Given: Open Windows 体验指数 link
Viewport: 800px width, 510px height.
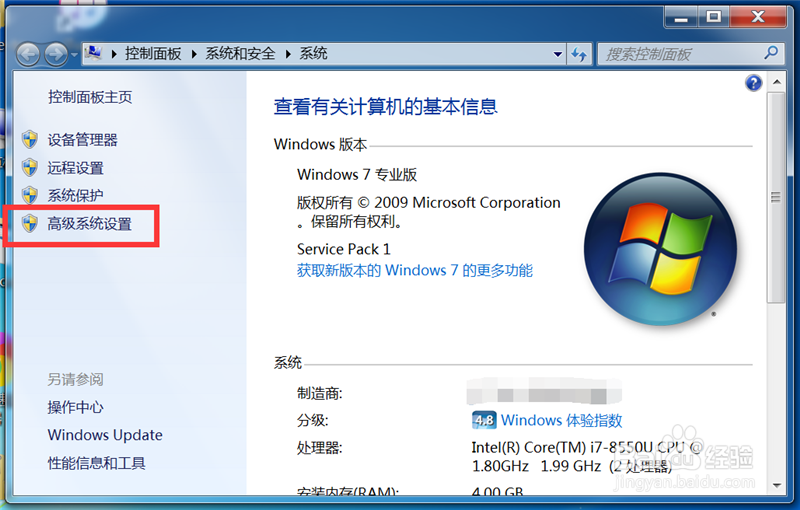Looking at the screenshot, I should pos(562,420).
